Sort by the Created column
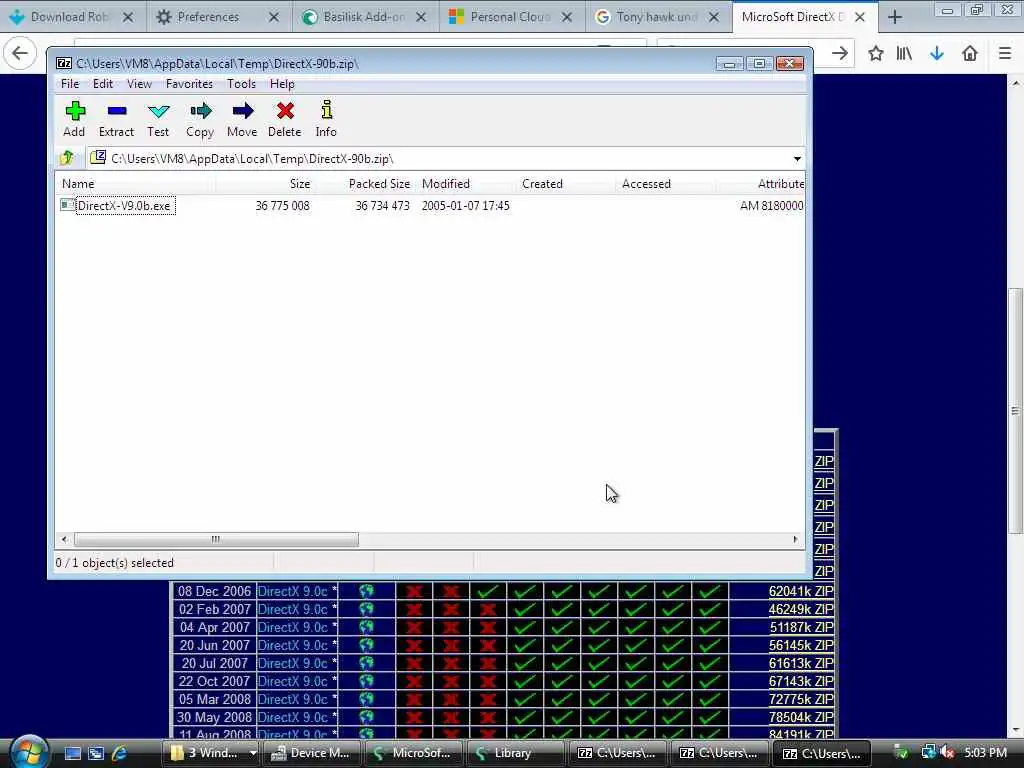This screenshot has width=1024, height=768. 565,184
